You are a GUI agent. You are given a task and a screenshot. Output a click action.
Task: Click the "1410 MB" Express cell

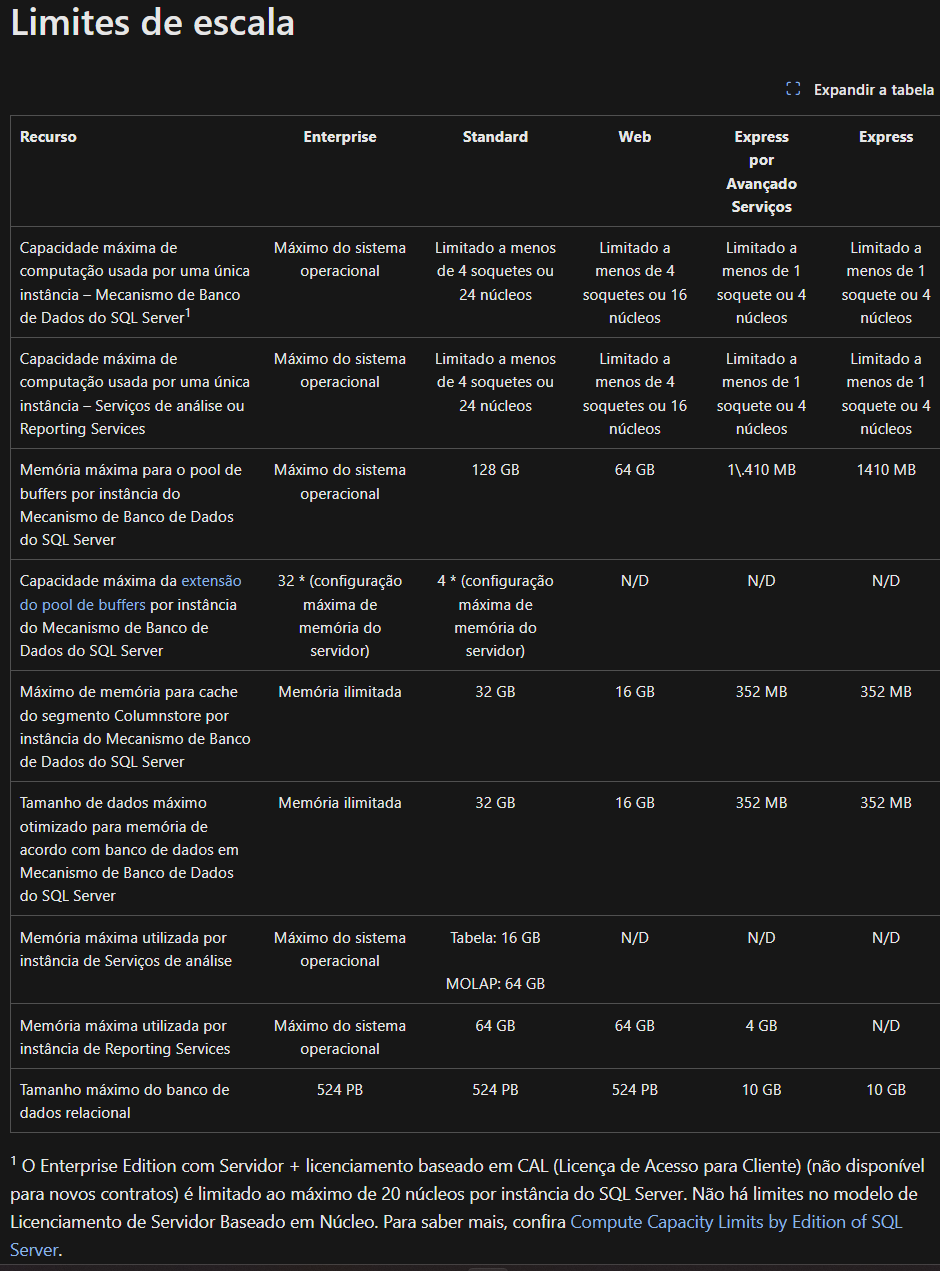(886, 470)
